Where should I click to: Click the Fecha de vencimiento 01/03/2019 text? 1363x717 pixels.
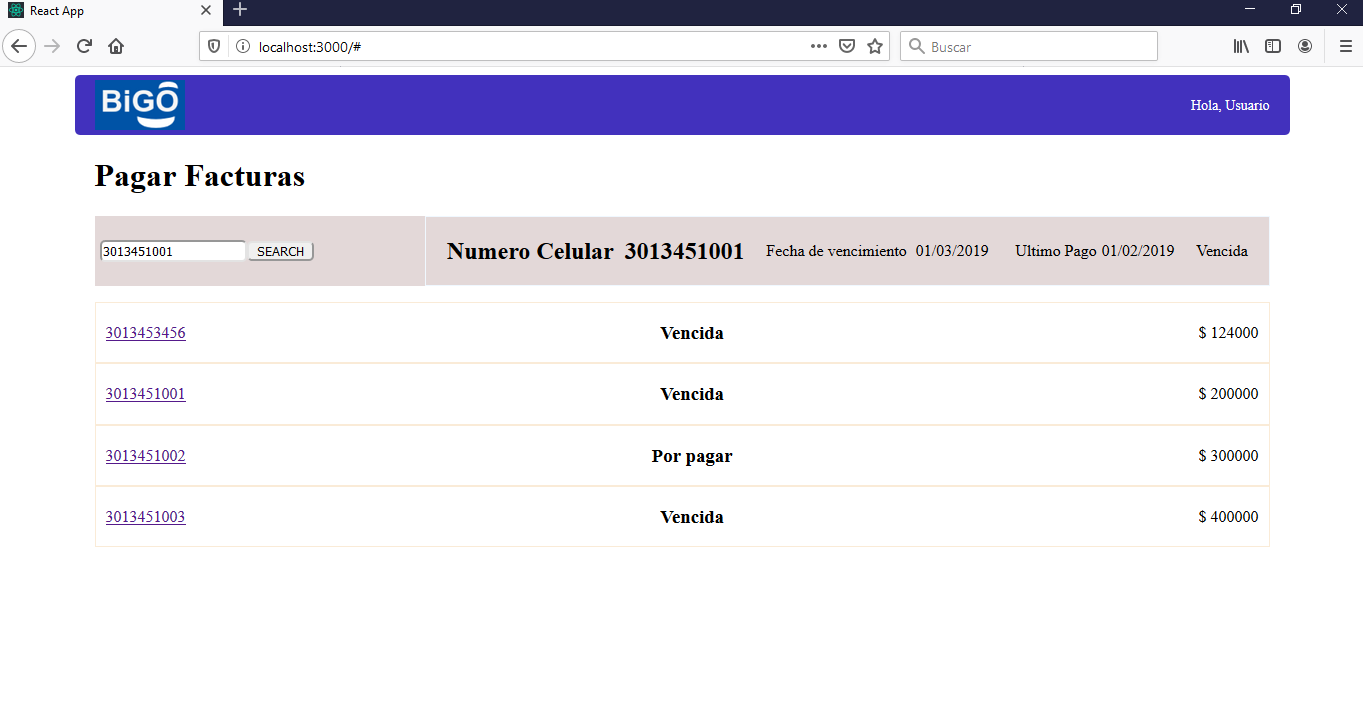point(877,251)
